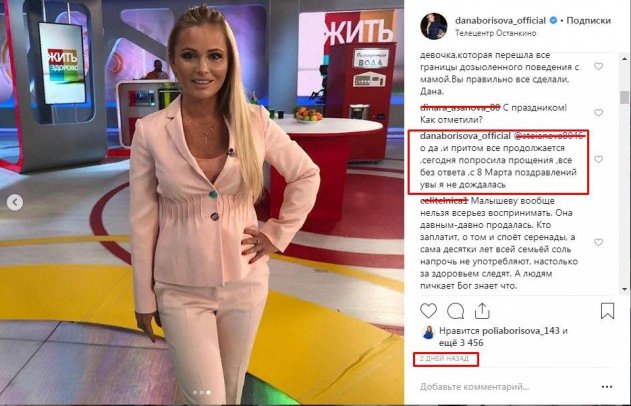631x406 pixels.
Task: Like the post with the large heart icon
Action: (428, 311)
